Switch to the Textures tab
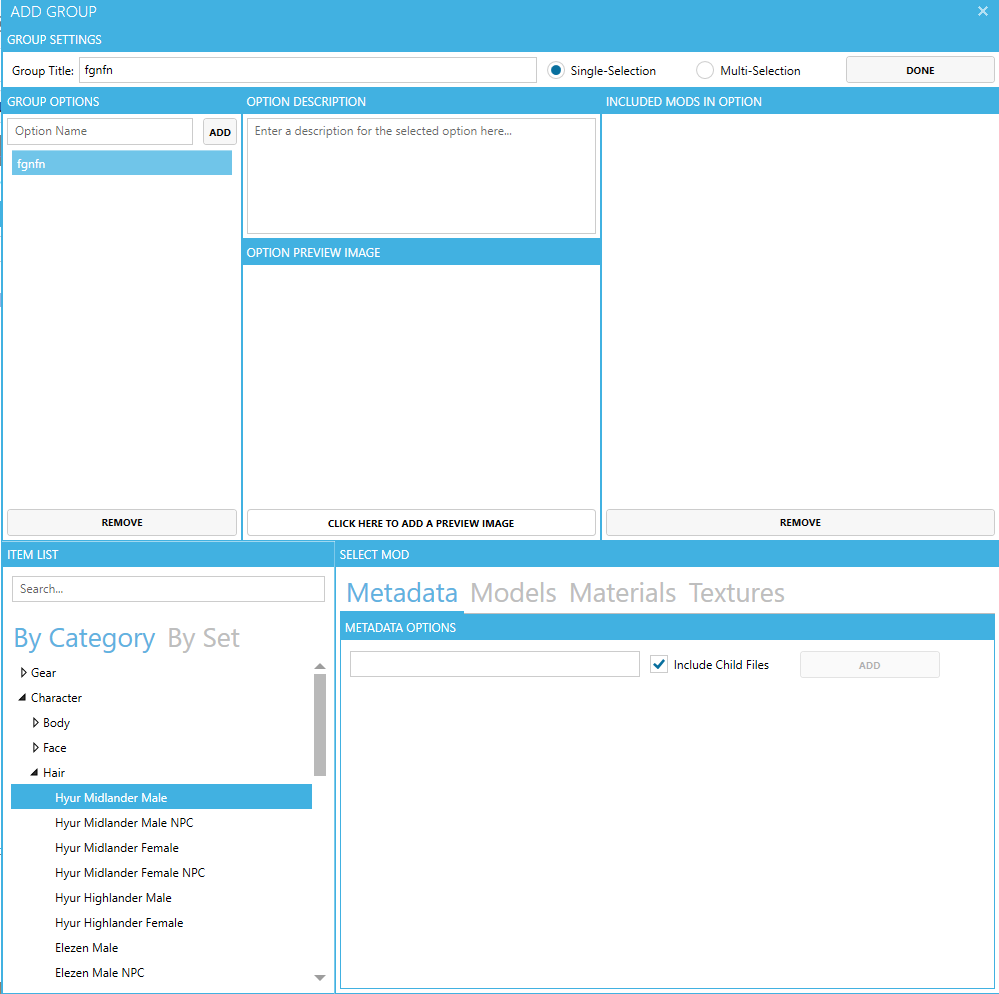The image size is (999, 994). coord(736,593)
